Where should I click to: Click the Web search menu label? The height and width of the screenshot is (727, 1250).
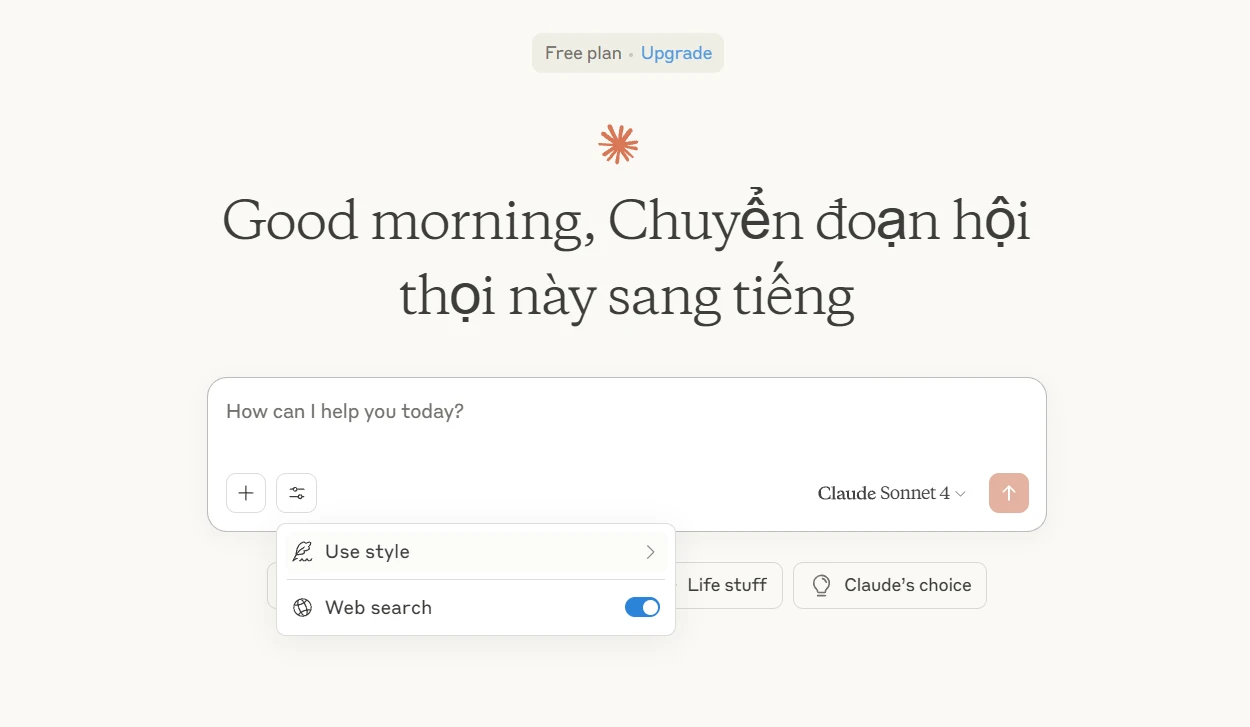(378, 608)
